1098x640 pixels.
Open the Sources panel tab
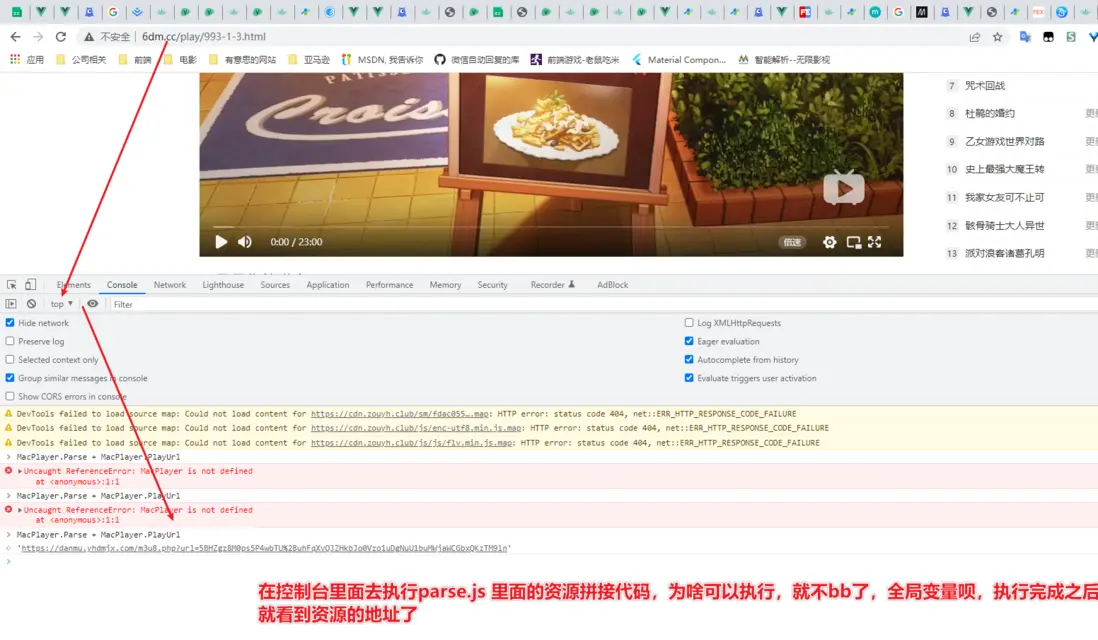(x=274, y=284)
